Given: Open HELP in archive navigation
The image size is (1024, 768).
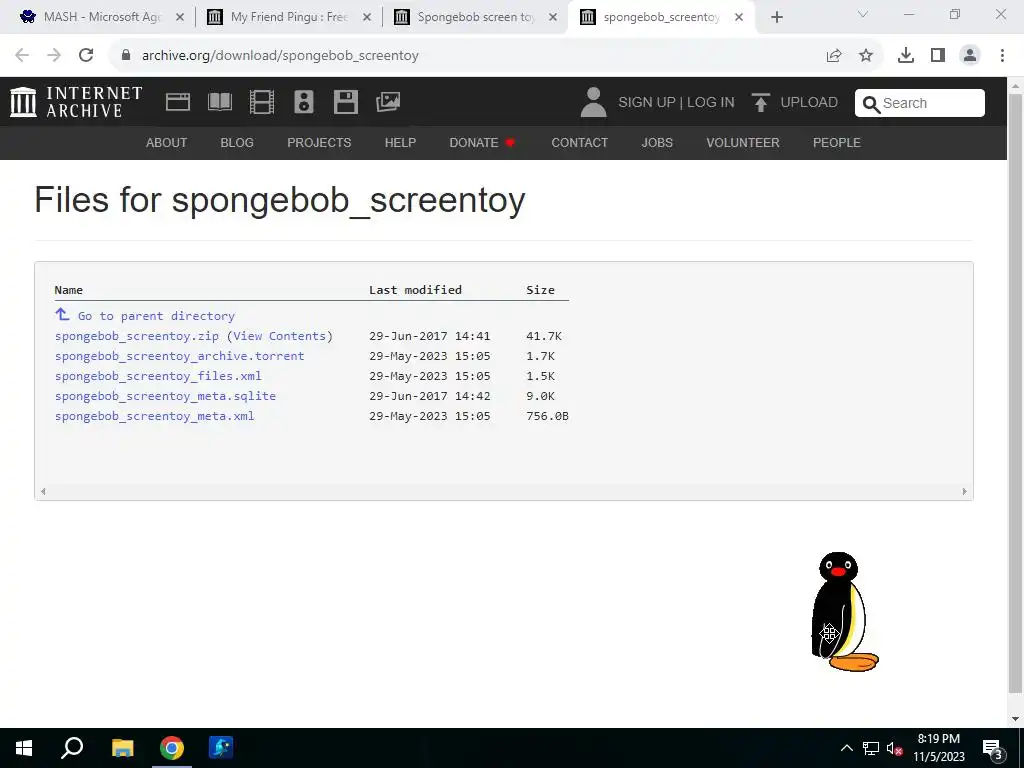Looking at the screenshot, I should coord(400,142).
